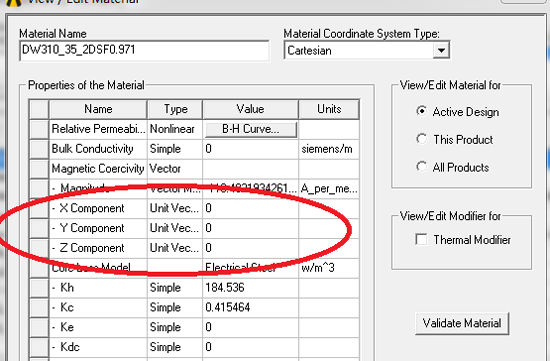Click the Kh value 184.536 cell
This screenshot has width=550, height=361.
click(x=250, y=288)
